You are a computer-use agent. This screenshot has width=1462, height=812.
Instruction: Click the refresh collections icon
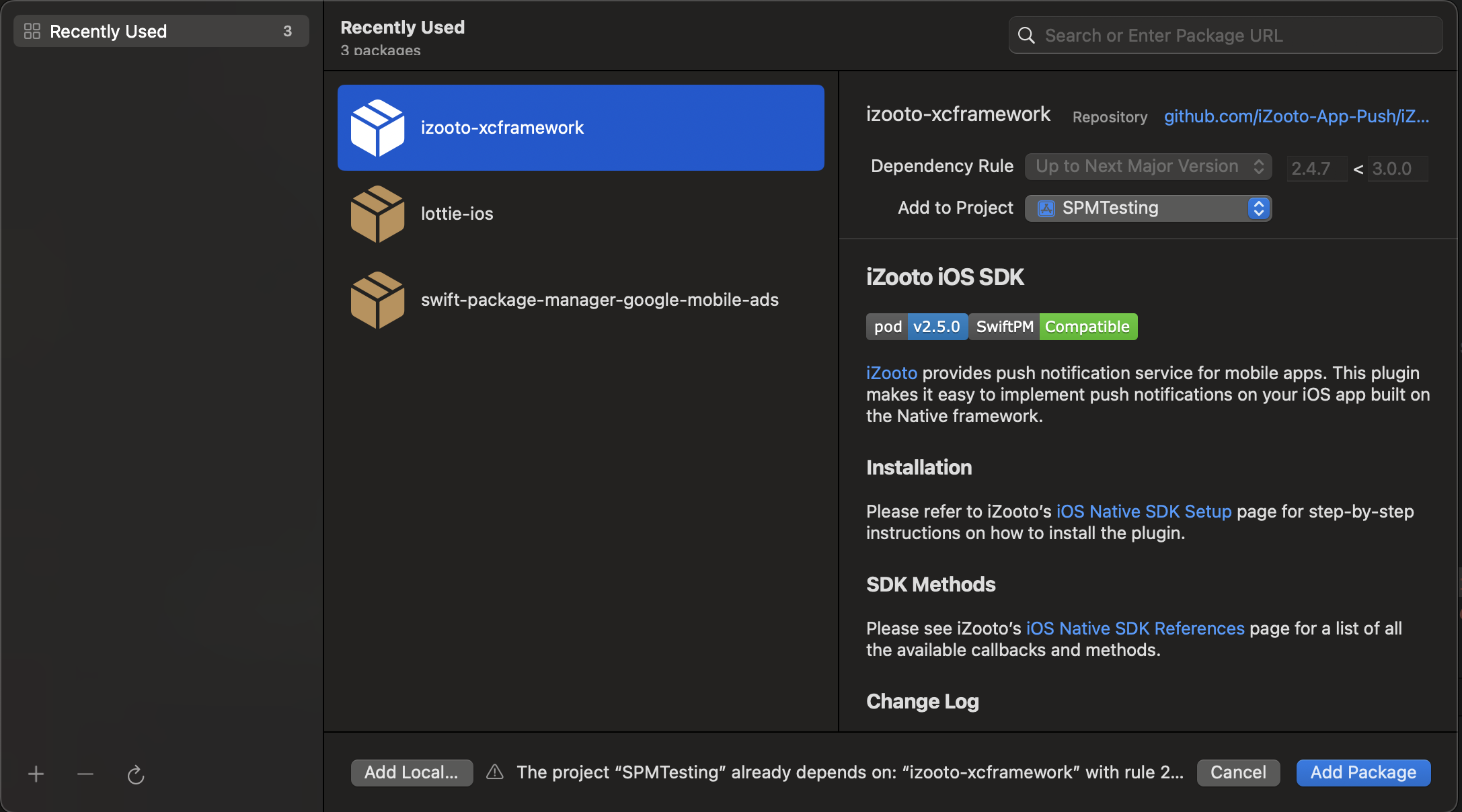pyautogui.click(x=136, y=774)
